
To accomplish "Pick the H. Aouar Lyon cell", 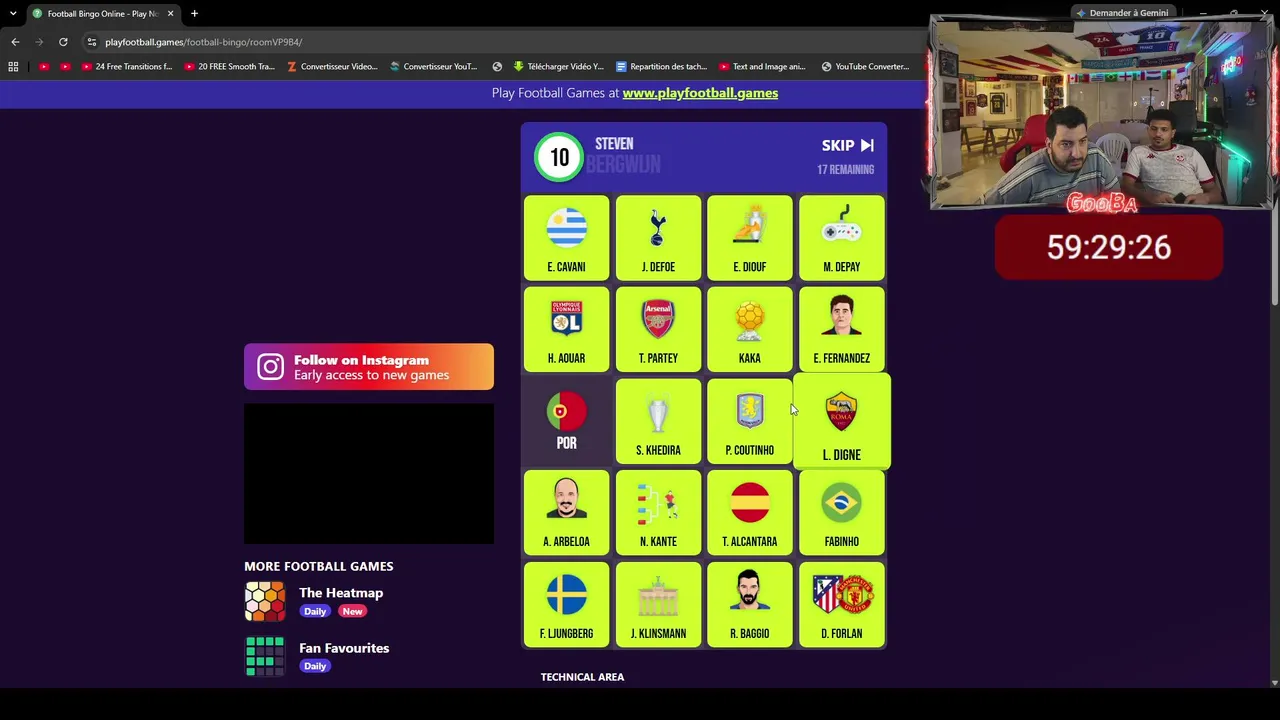I will click(566, 330).
